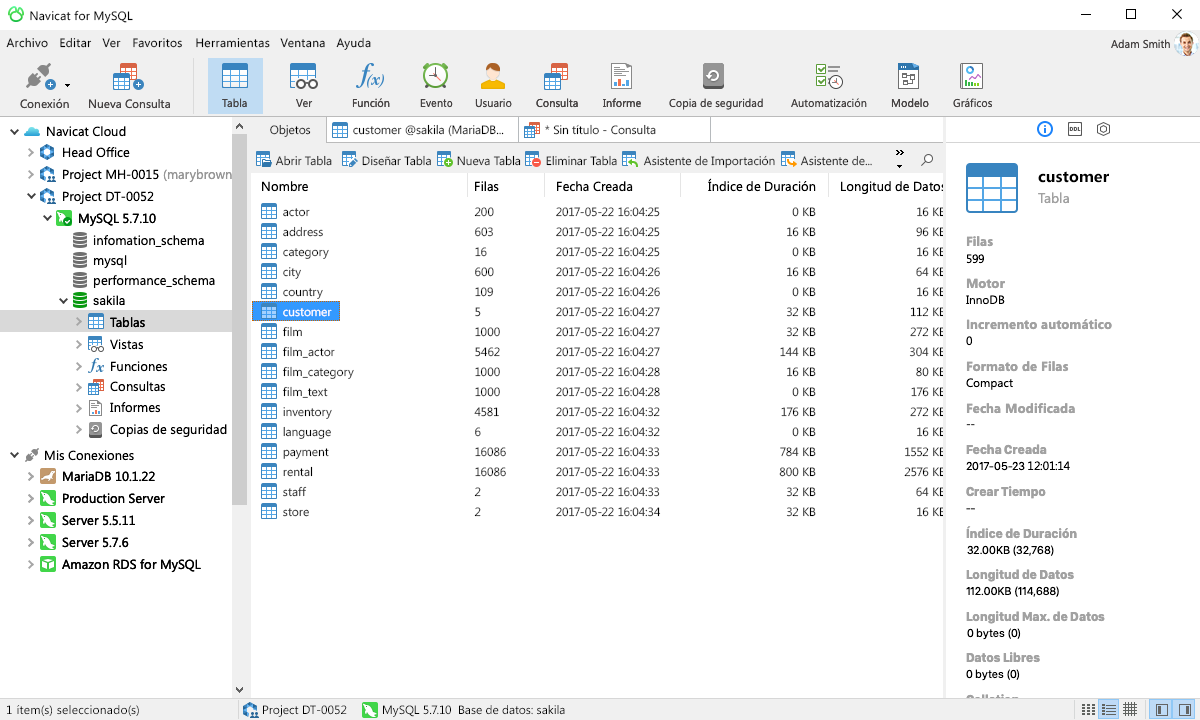This screenshot has height=720, width=1200.
Task: Open the Conexión dropdown arrow
Action: point(67,86)
